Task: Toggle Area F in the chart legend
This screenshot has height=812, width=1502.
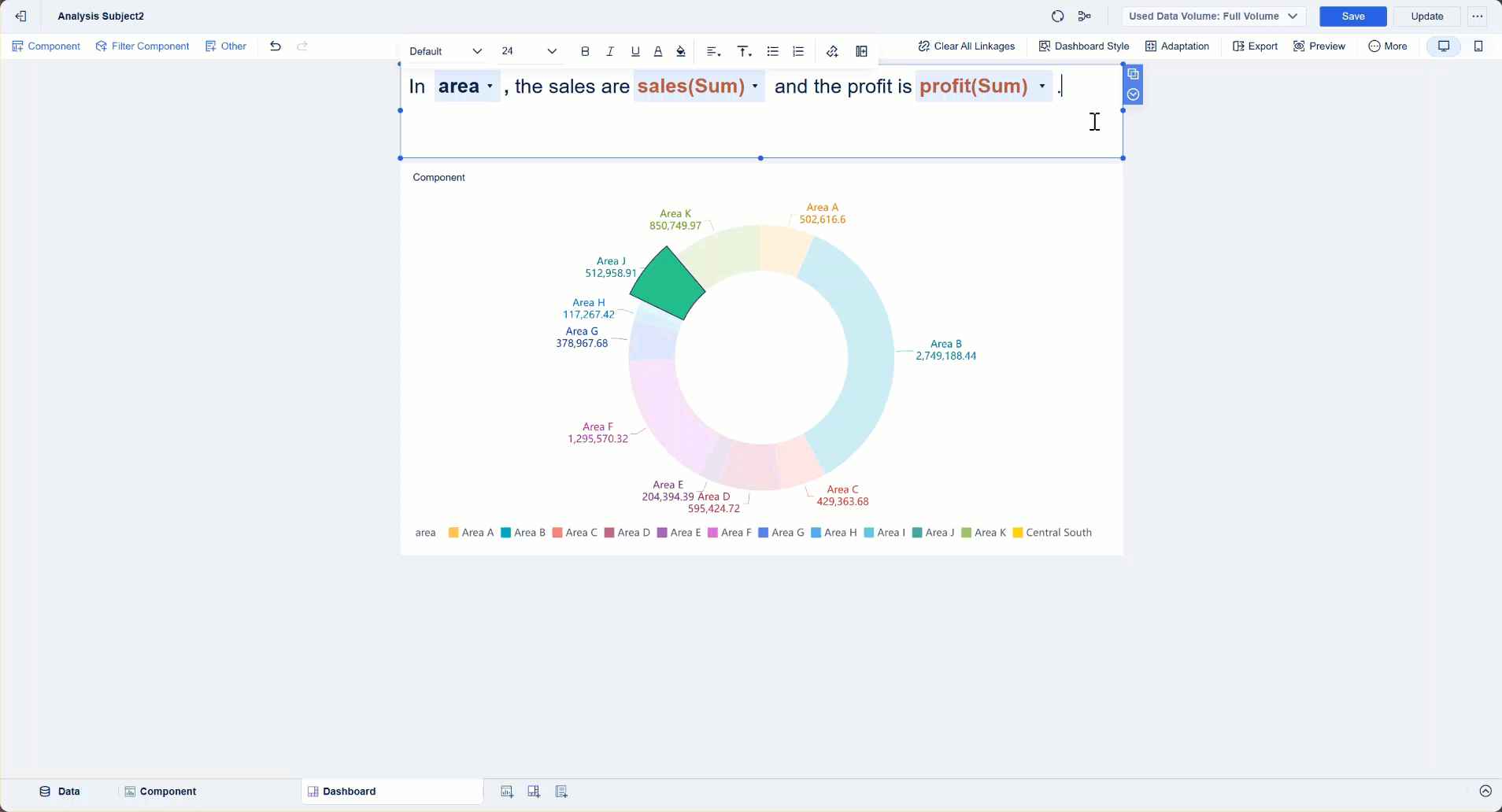Action: coord(730,533)
